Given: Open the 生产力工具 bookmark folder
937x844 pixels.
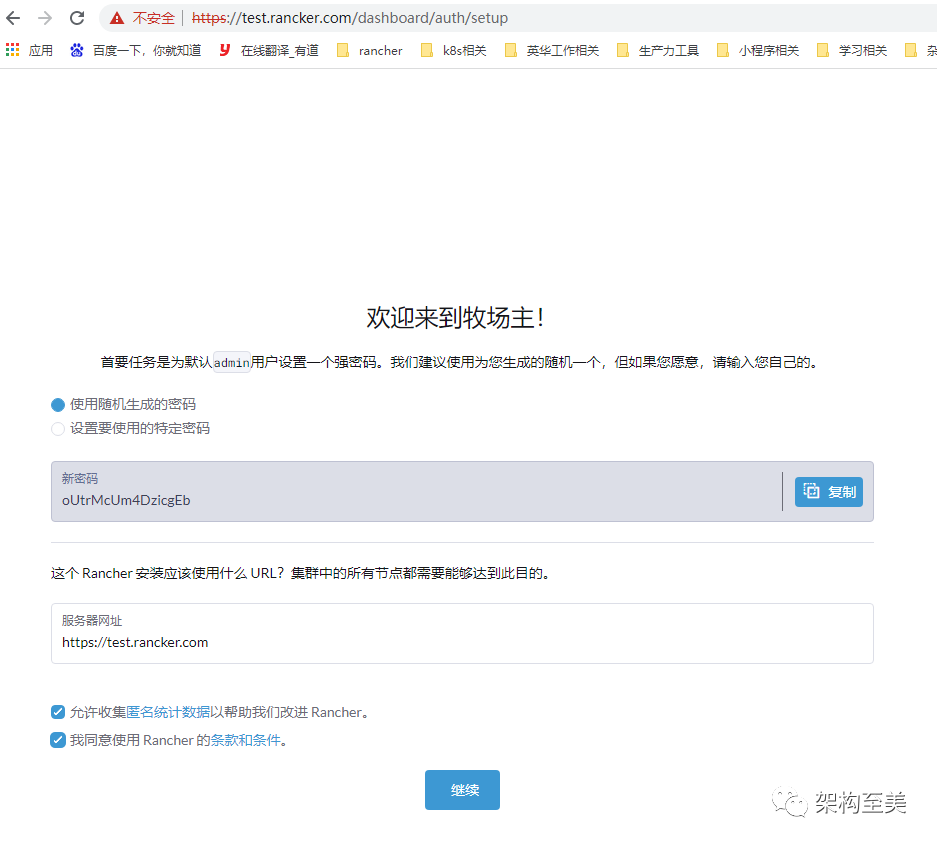Looking at the screenshot, I should 657,50.
